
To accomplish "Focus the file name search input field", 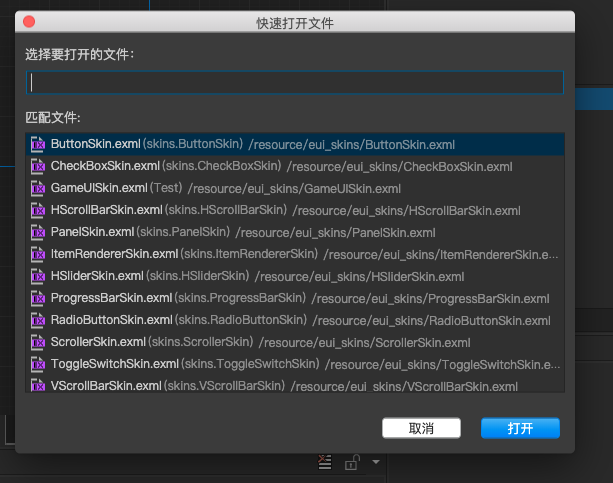I will 295,83.
